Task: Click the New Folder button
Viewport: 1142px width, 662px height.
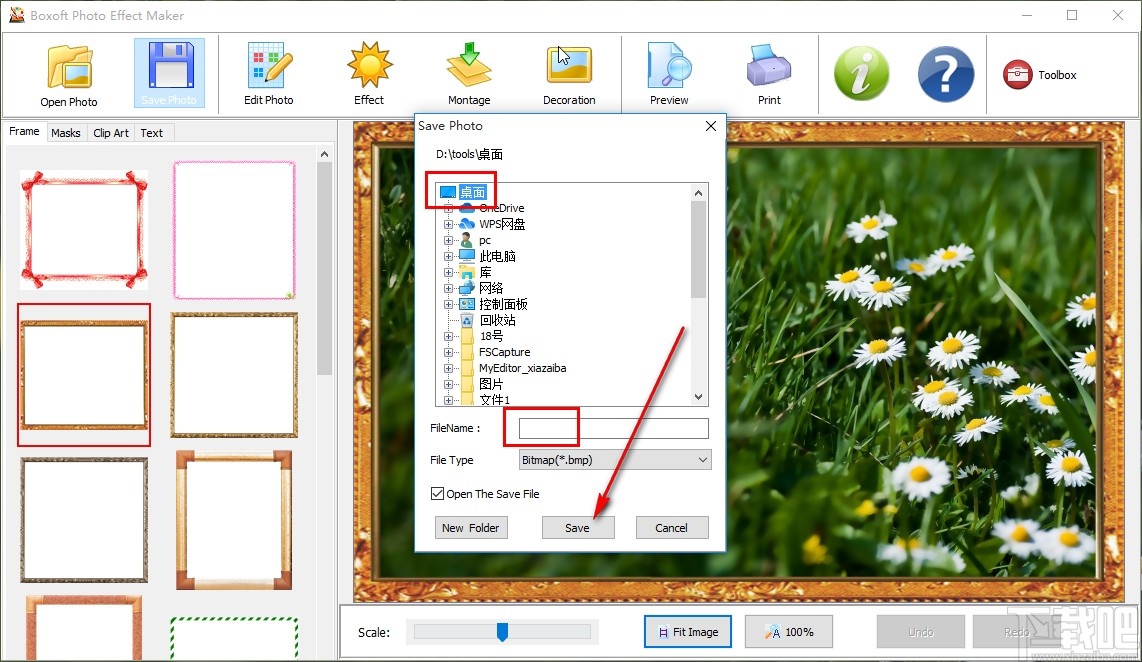Action: 470,528
